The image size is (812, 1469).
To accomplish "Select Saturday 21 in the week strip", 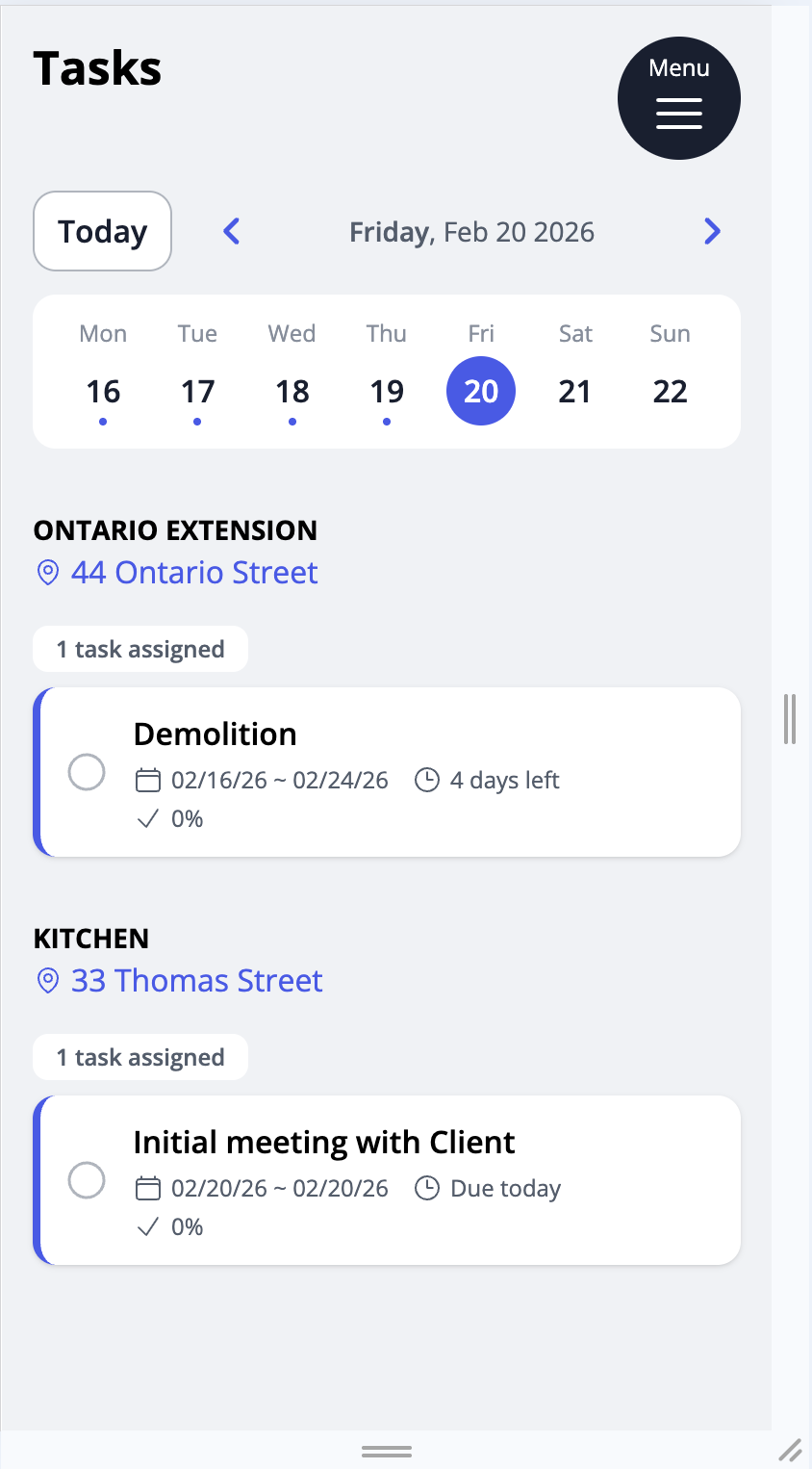I will coord(574,391).
